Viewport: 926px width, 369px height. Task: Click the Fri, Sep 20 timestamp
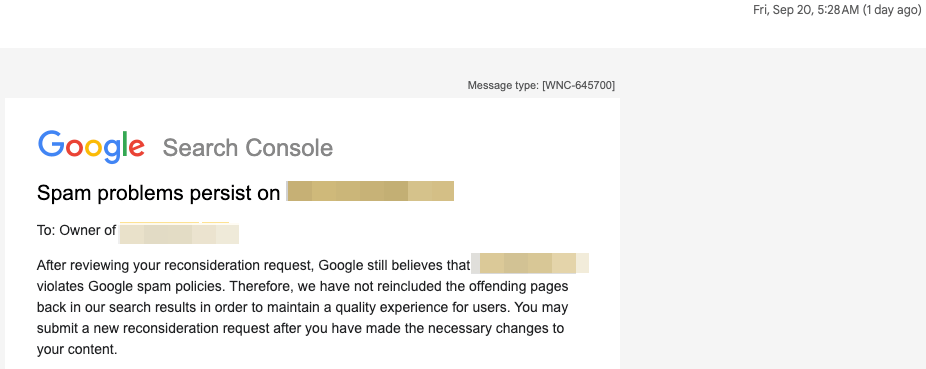[x=806, y=10]
